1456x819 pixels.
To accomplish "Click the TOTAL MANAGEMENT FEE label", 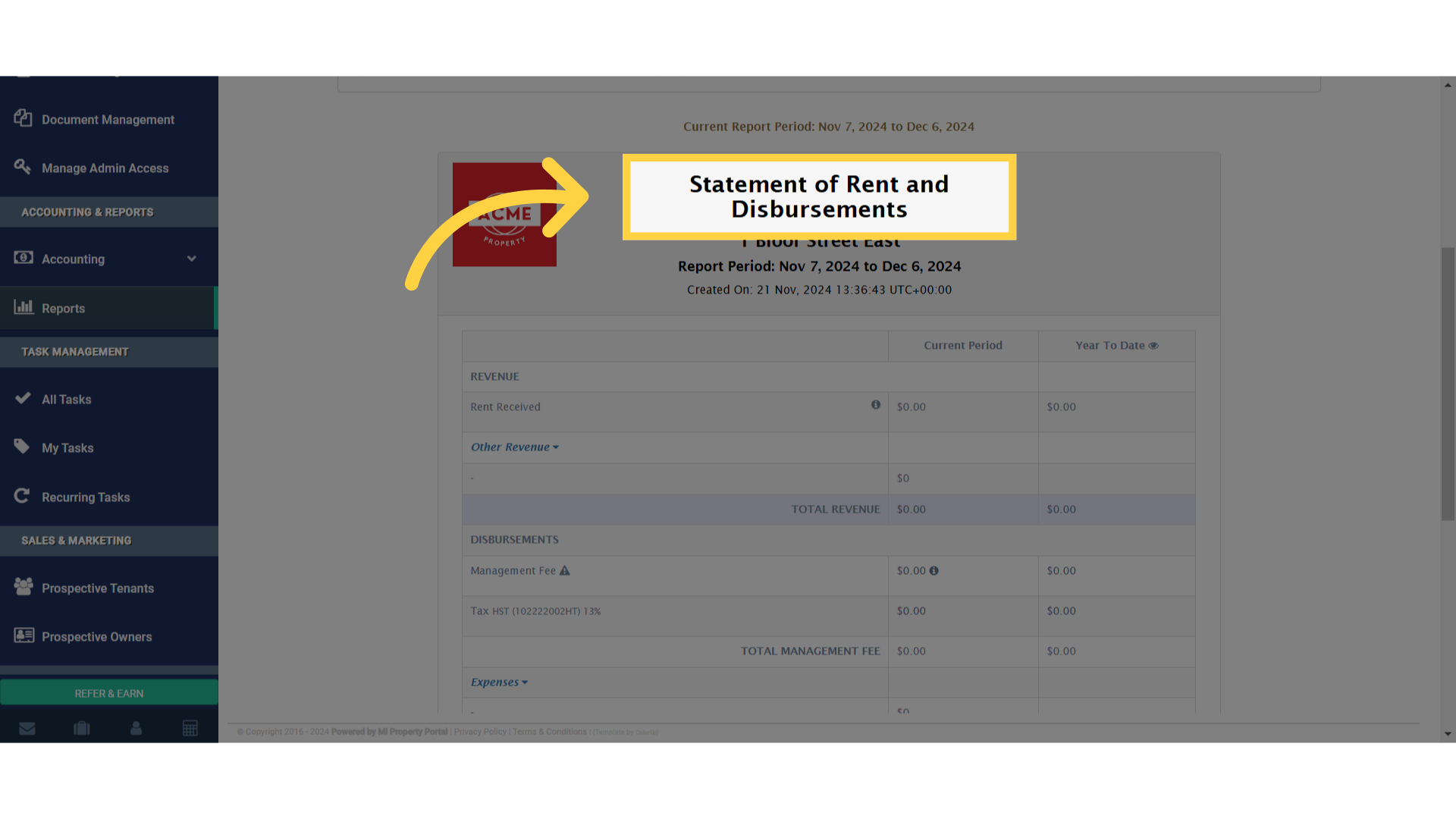I will (810, 651).
